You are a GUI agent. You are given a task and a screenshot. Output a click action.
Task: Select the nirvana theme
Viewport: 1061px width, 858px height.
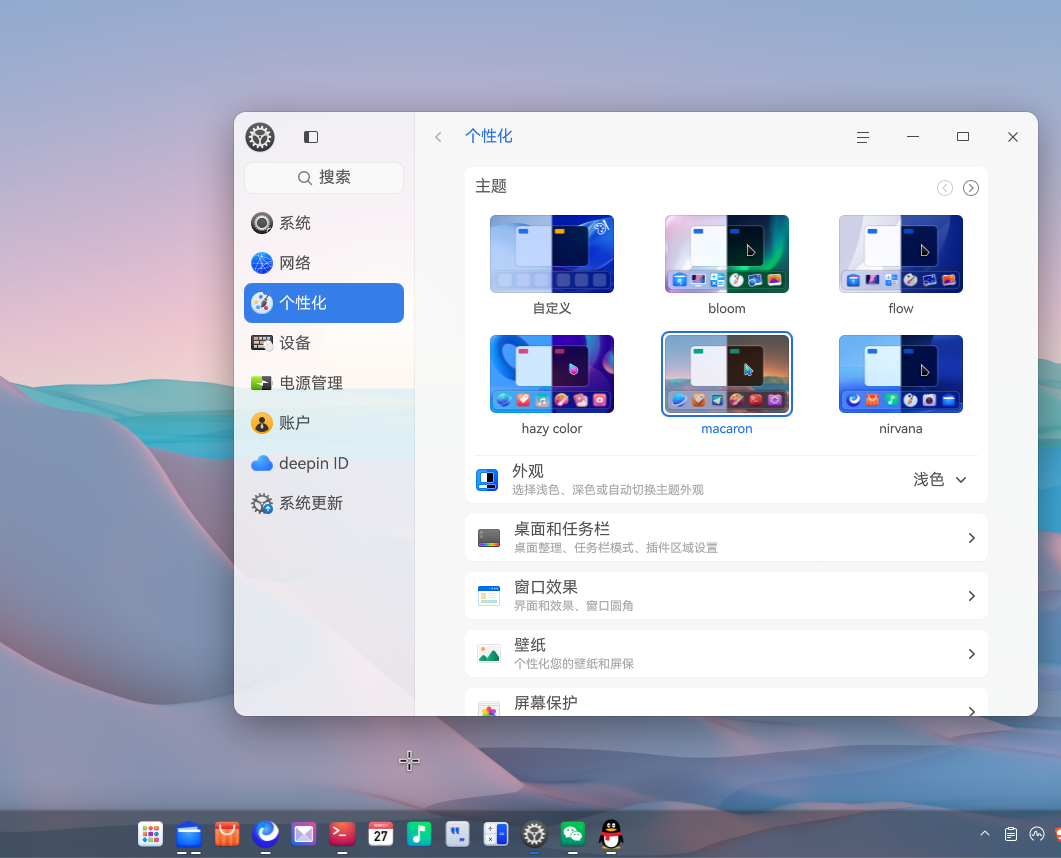click(x=901, y=374)
